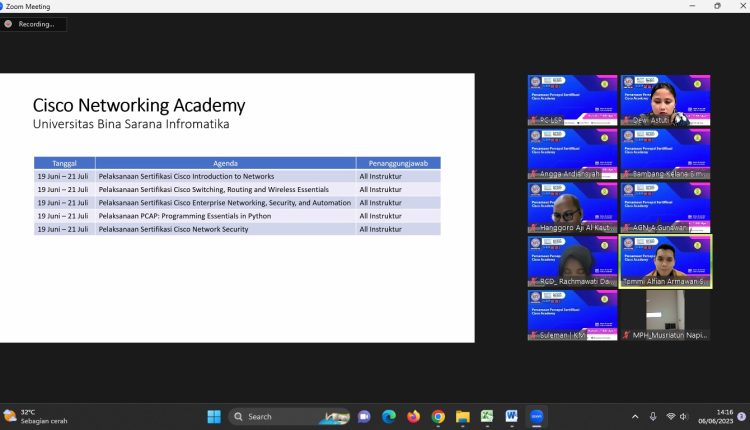Open Google Chrome from the taskbar
Viewport: 750px width, 430px height.
(x=438, y=417)
